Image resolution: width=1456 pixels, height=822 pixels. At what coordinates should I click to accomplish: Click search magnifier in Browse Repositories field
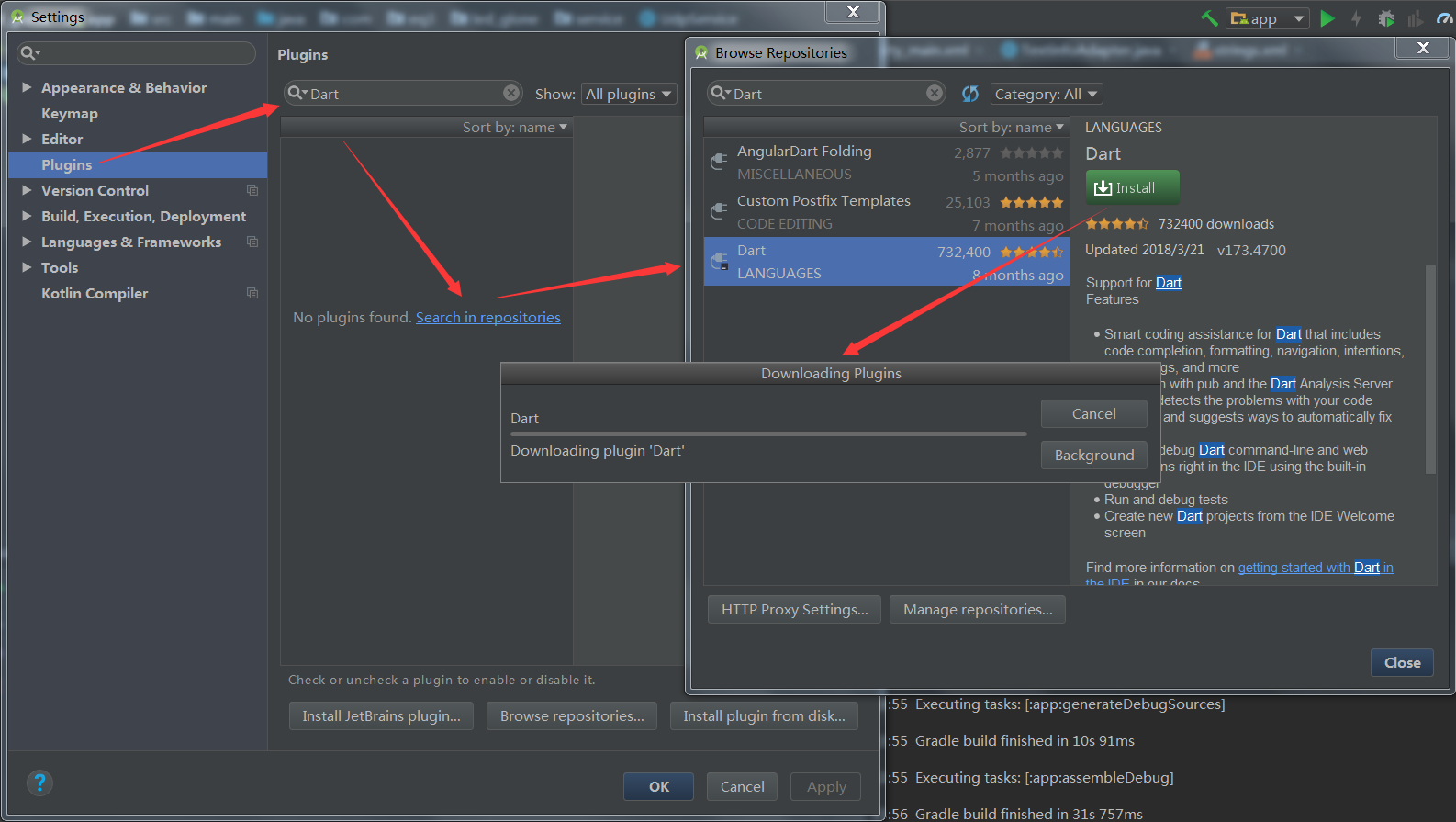click(x=721, y=93)
